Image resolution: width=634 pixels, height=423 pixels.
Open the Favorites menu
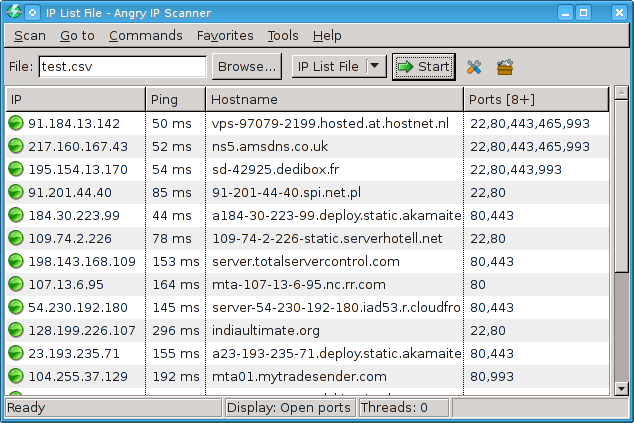[x=225, y=36]
